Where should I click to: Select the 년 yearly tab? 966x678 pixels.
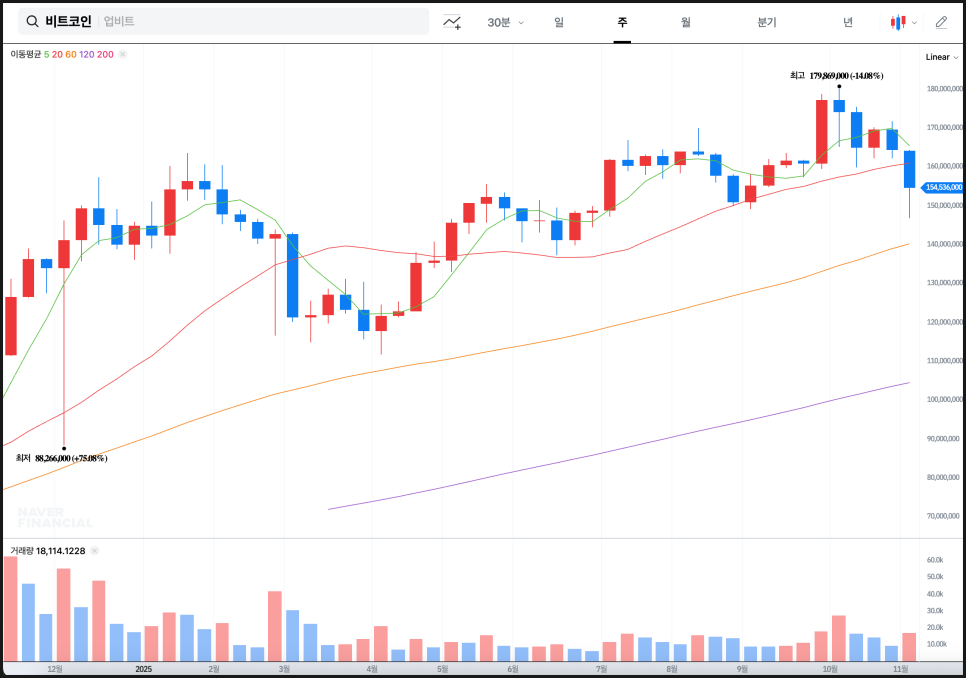(x=847, y=22)
